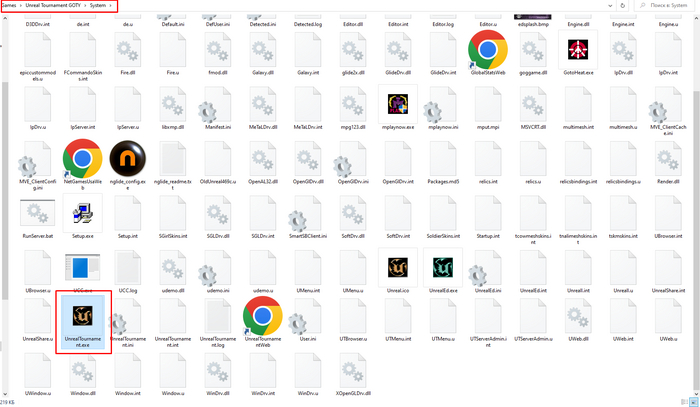Select the glide2x.dll file

(353, 54)
